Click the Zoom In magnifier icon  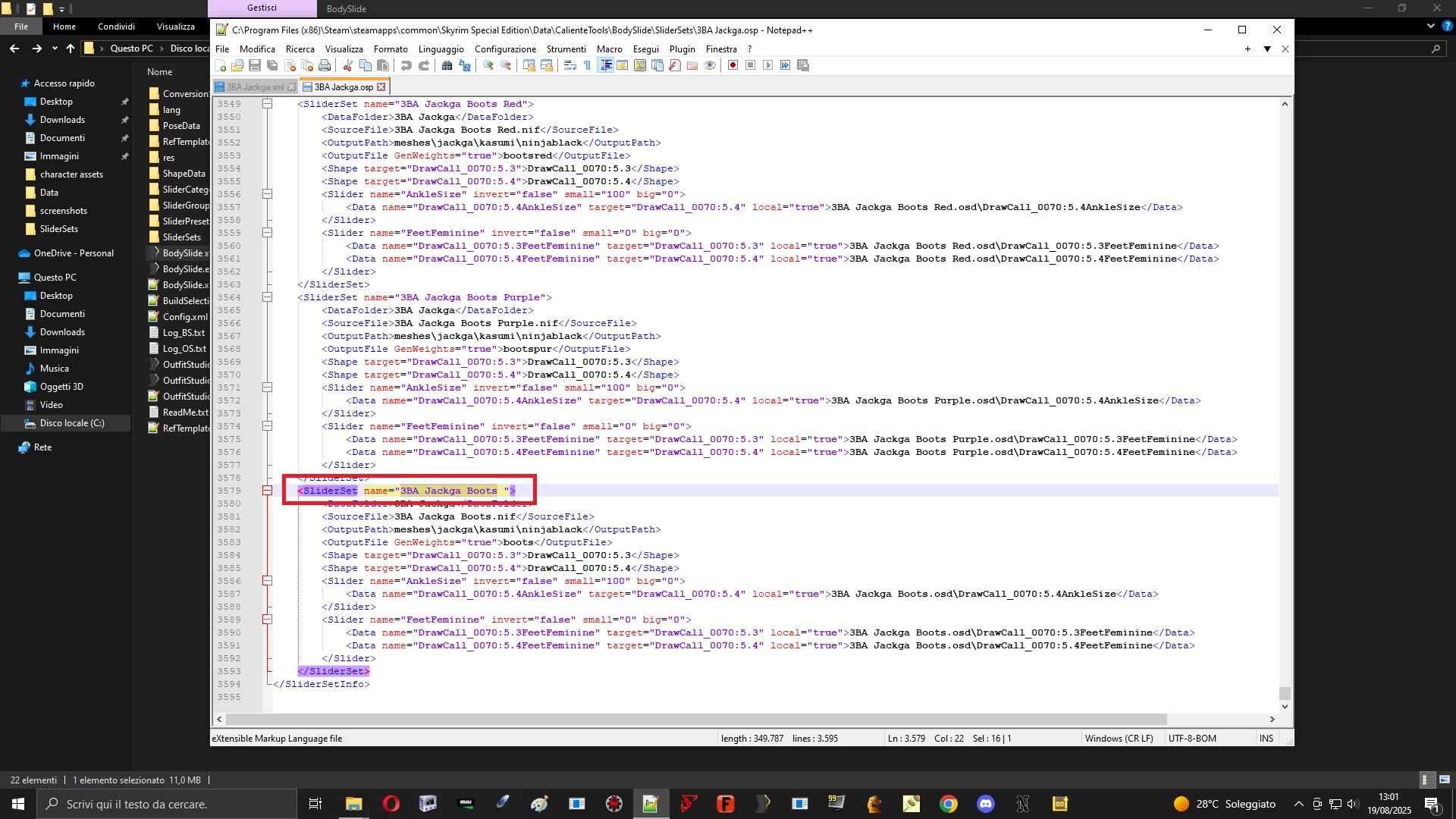488,65
